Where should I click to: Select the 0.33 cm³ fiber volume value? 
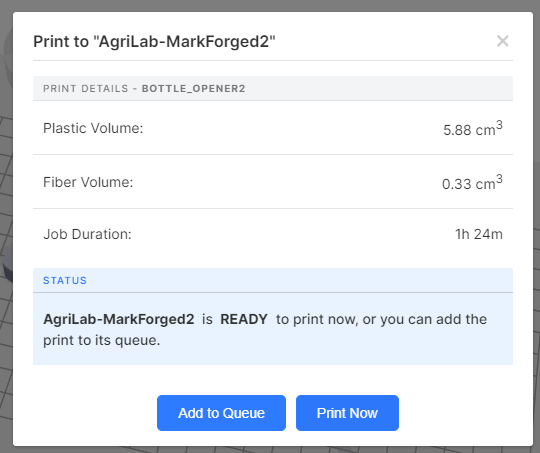tap(472, 183)
